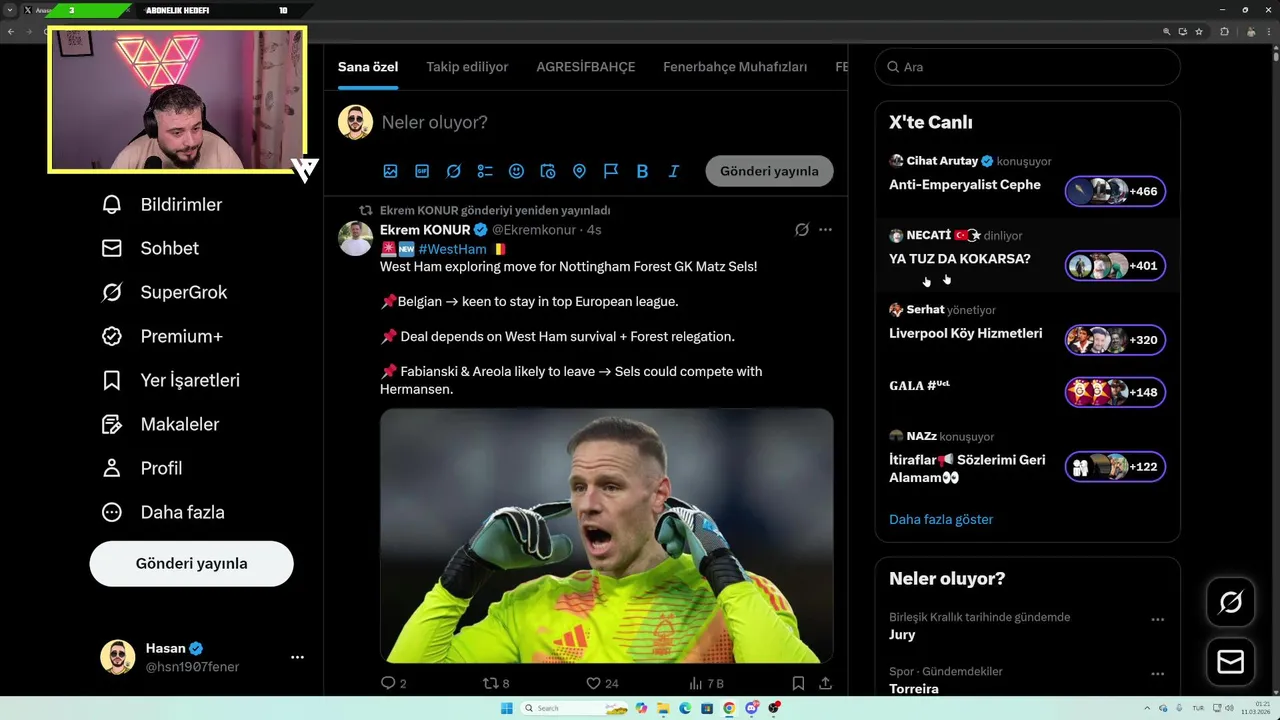Bookmark this page with star icon
The width and height of the screenshot is (1280, 720).
coord(1198,32)
